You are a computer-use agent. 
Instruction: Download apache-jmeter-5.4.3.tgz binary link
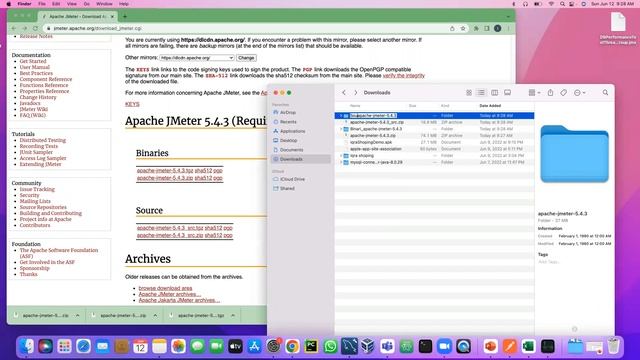tap(165, 171)
